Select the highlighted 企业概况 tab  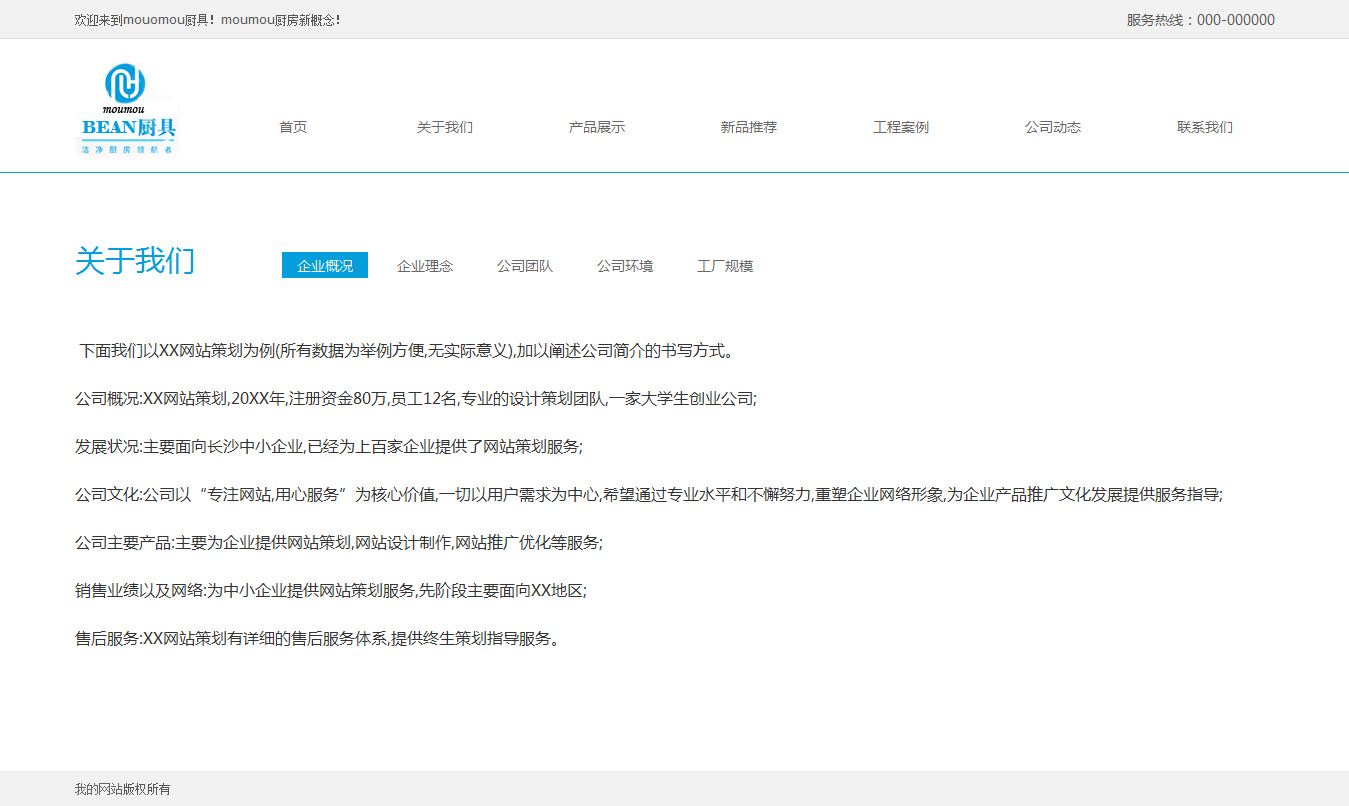[325, 266]
